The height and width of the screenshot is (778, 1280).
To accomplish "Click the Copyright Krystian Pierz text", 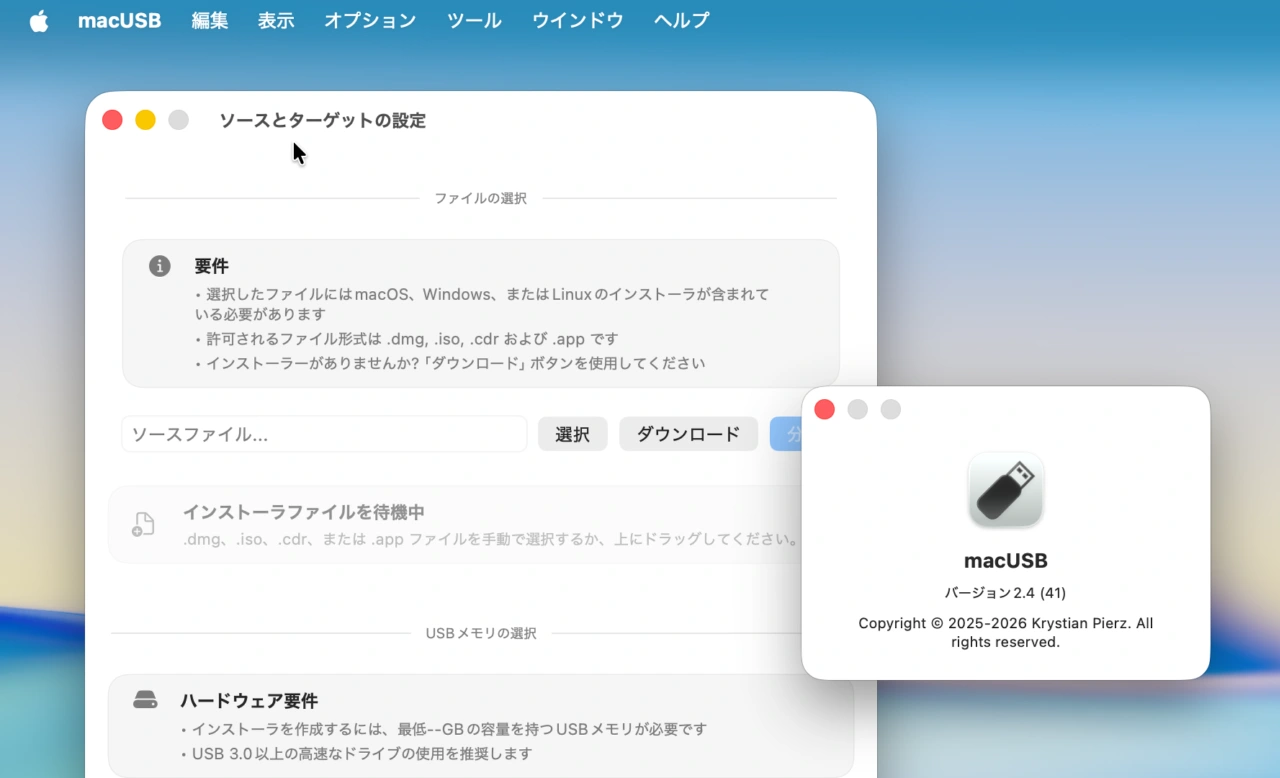I will click(x=1006, y=632).
